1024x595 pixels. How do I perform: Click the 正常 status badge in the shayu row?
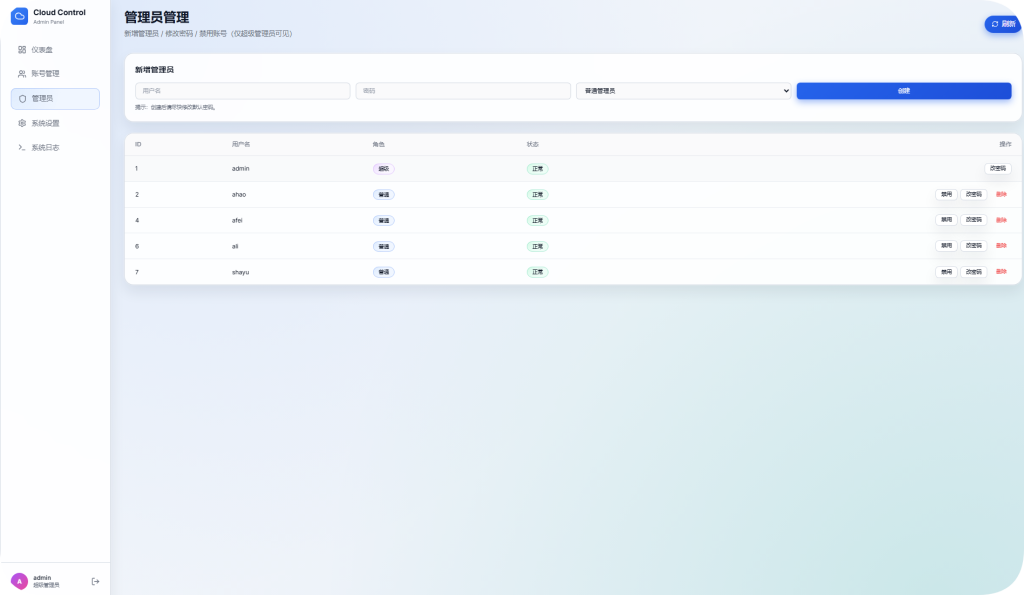(537, 272)
